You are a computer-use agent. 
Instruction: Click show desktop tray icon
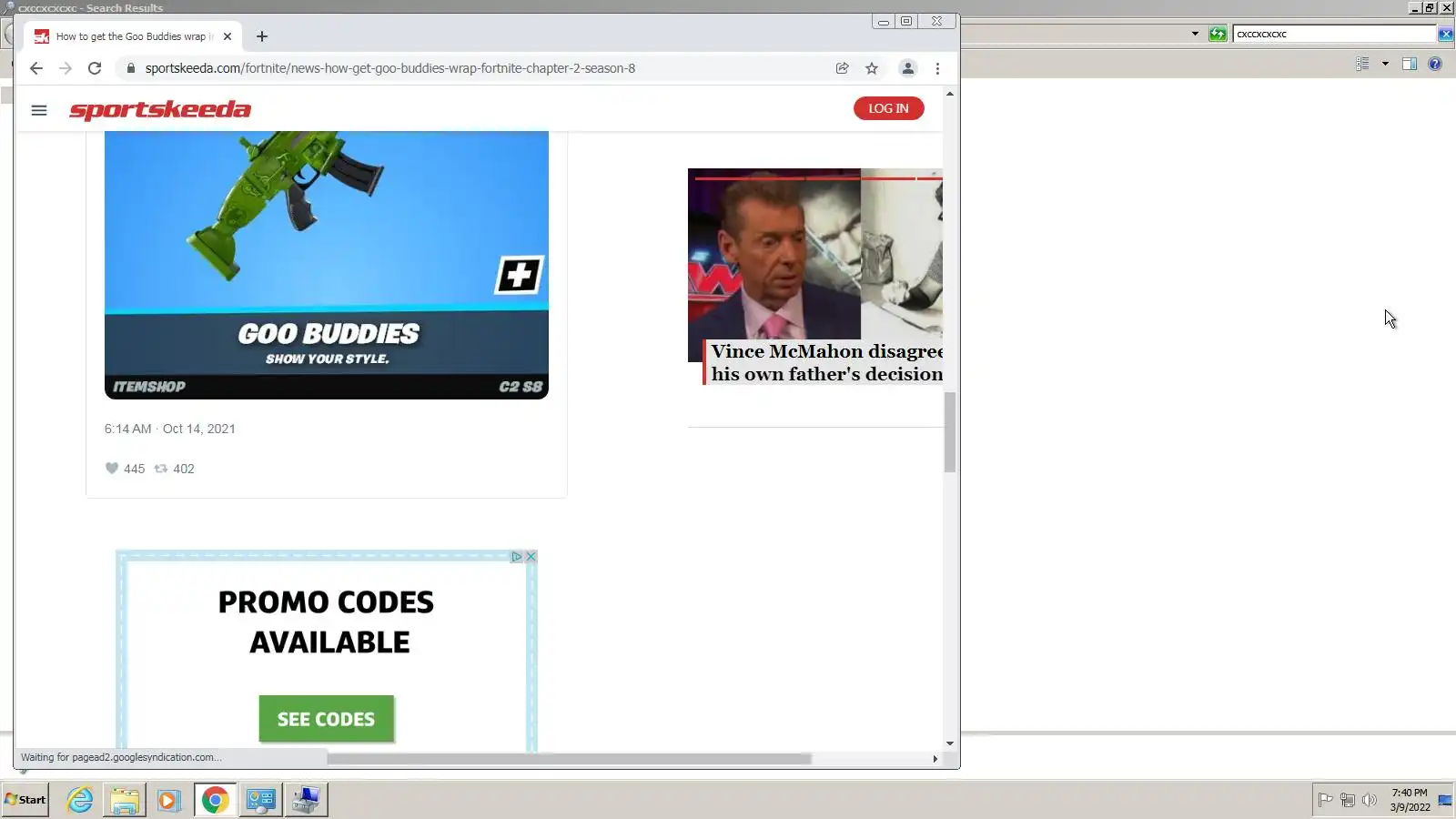(x=1445, y=800)
